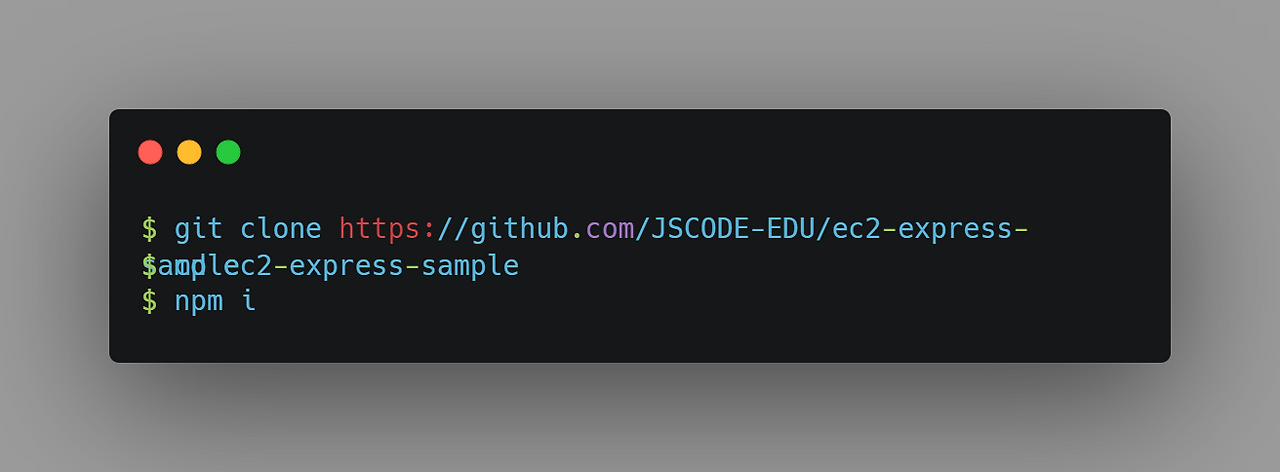The image size is (1280, 472).
Task: Click "//github" in the repository URL
Action: pyautogui.click(x=504, y=230)
